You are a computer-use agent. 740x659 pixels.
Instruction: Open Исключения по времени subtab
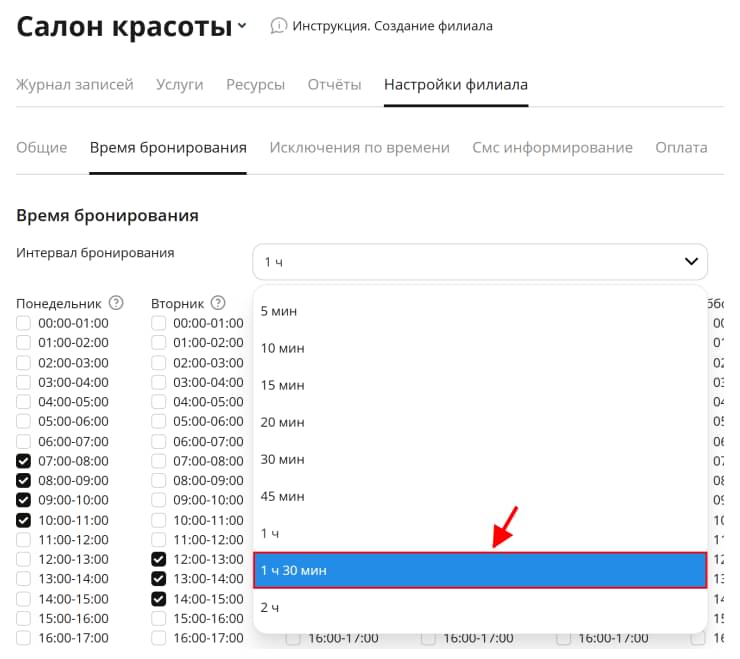pyautogui.click(x=360, y=147)
